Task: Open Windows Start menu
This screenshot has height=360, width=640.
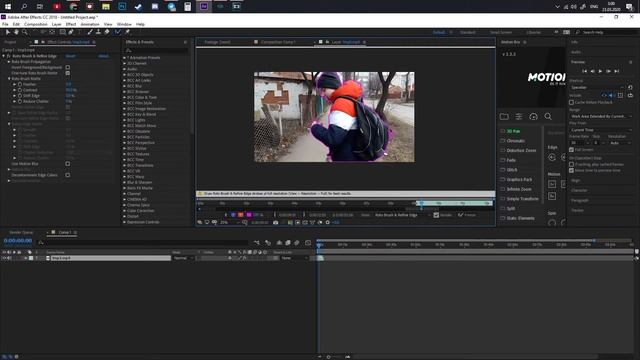Action: click(7, 7)
